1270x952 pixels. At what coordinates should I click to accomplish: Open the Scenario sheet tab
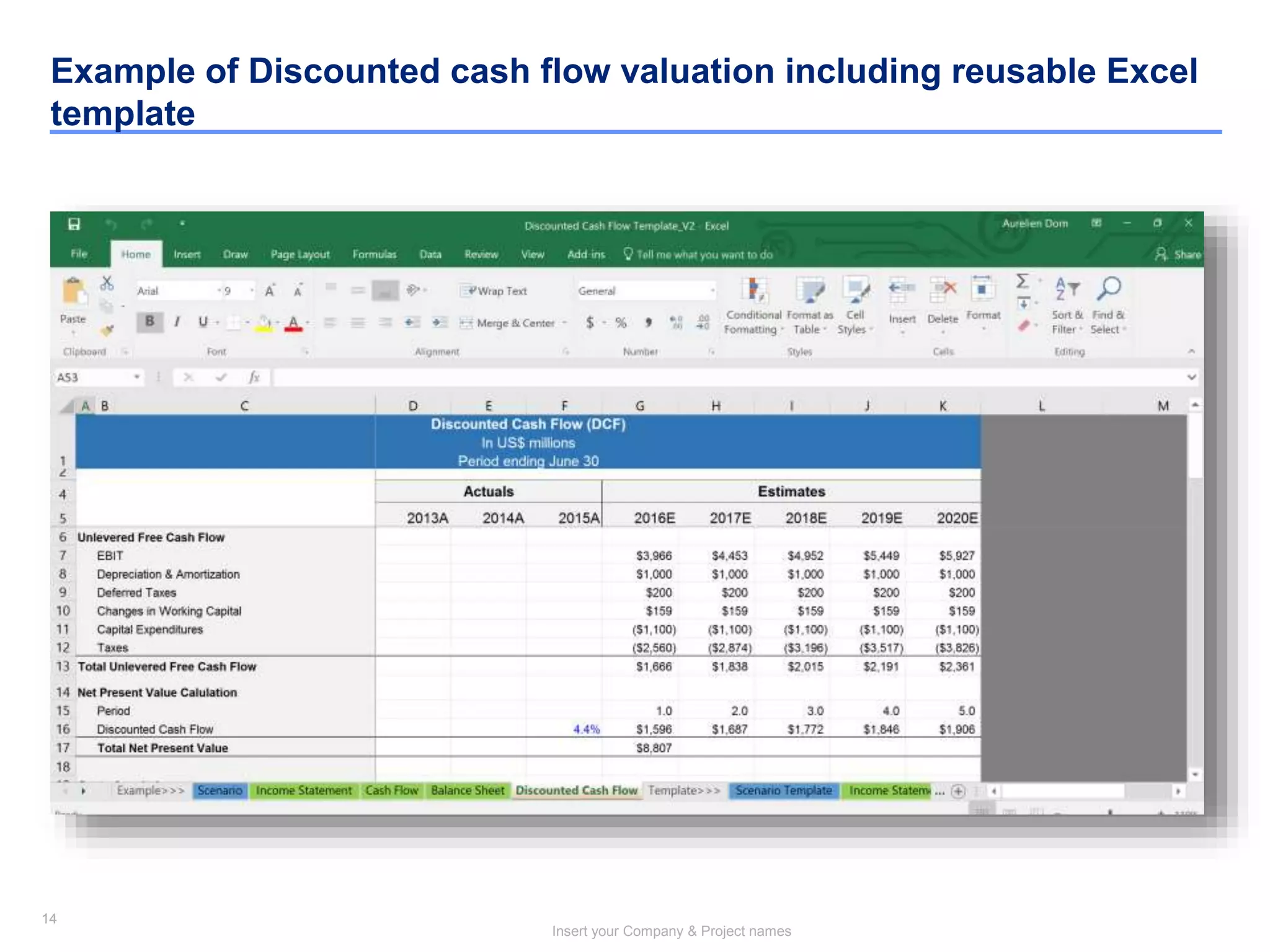pyautogui.click(x=220, y=791)
